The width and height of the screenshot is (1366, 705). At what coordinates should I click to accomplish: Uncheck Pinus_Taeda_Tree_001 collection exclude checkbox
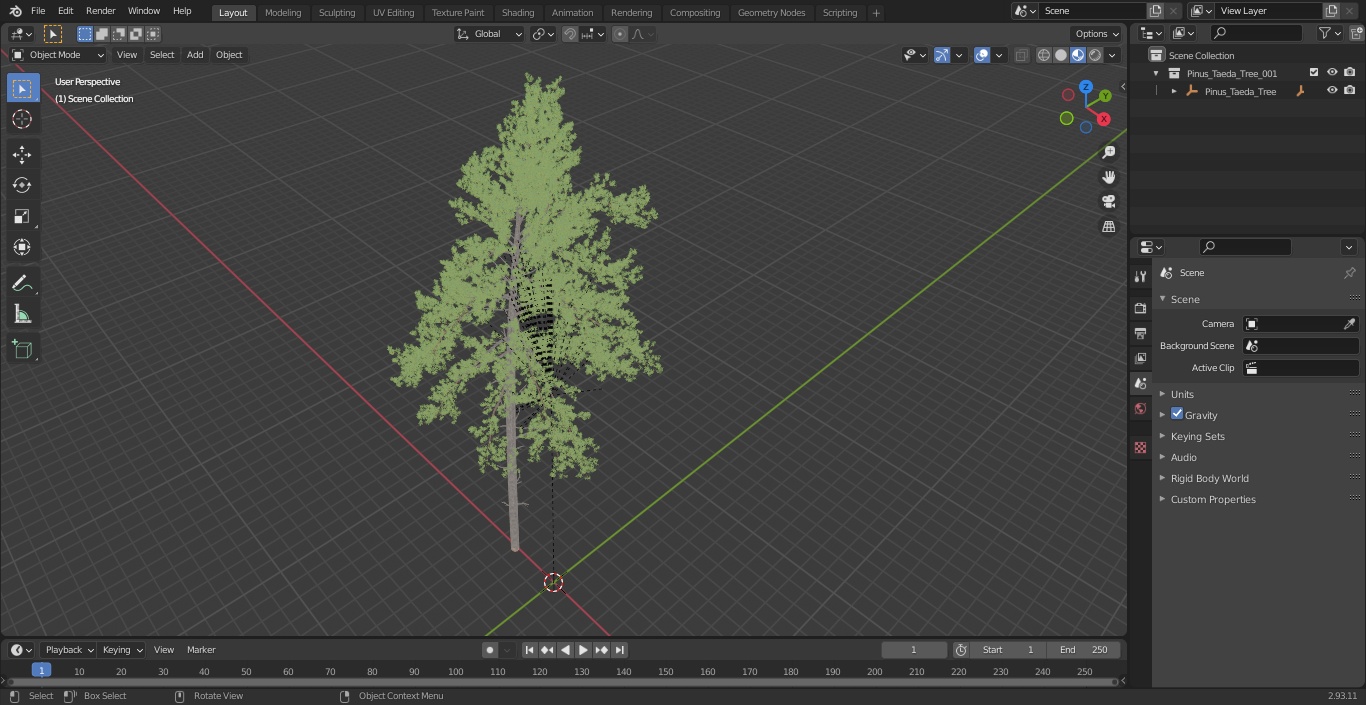tap(1314, 73)
